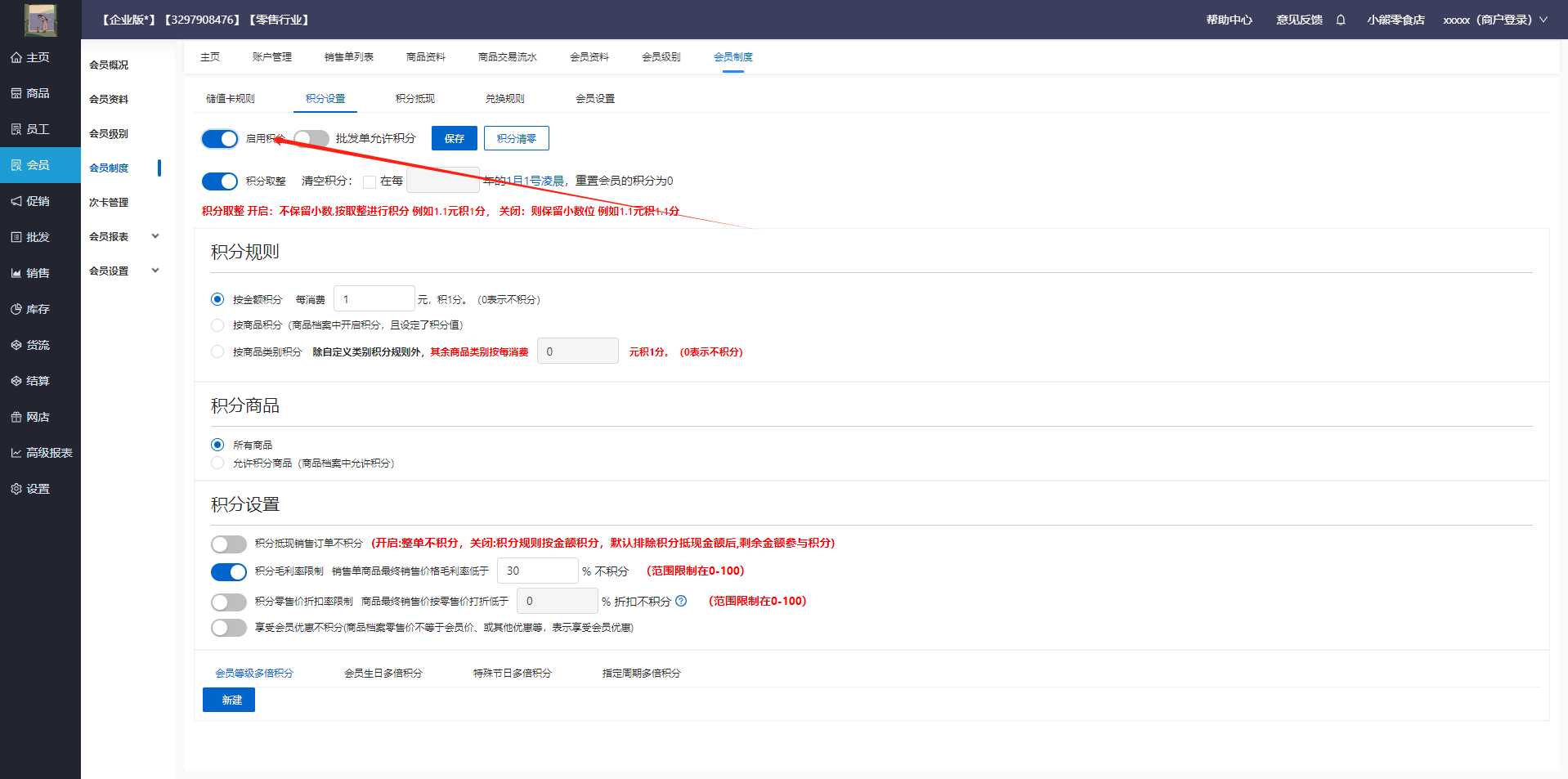
Task: Open the 库存 inventory sidebar icon
Action: [16, 309]
